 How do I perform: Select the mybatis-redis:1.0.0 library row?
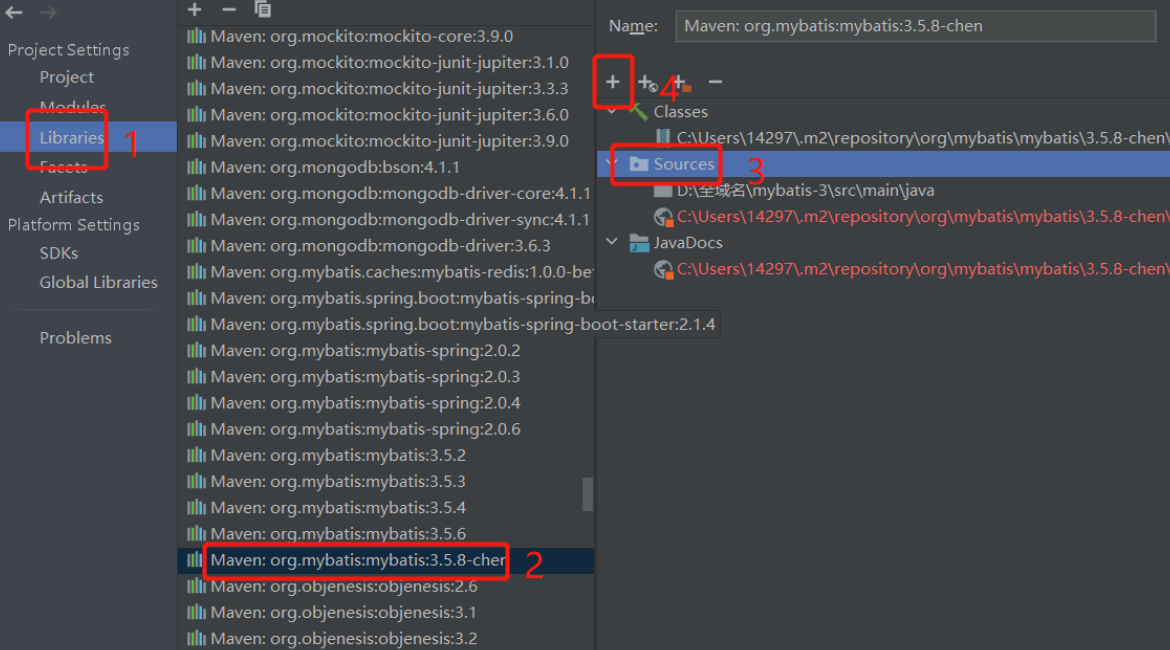386,272
